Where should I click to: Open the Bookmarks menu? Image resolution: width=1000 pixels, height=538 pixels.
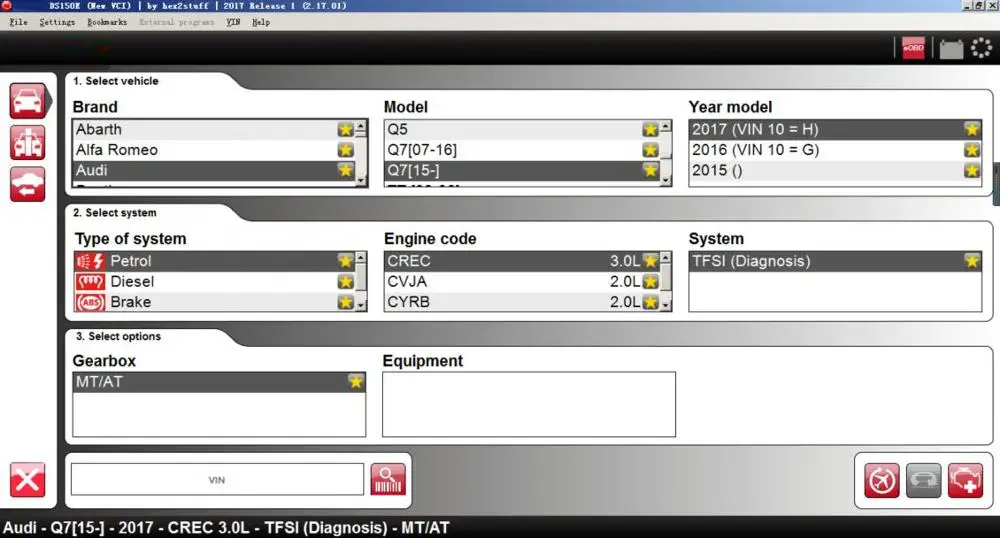107,22
